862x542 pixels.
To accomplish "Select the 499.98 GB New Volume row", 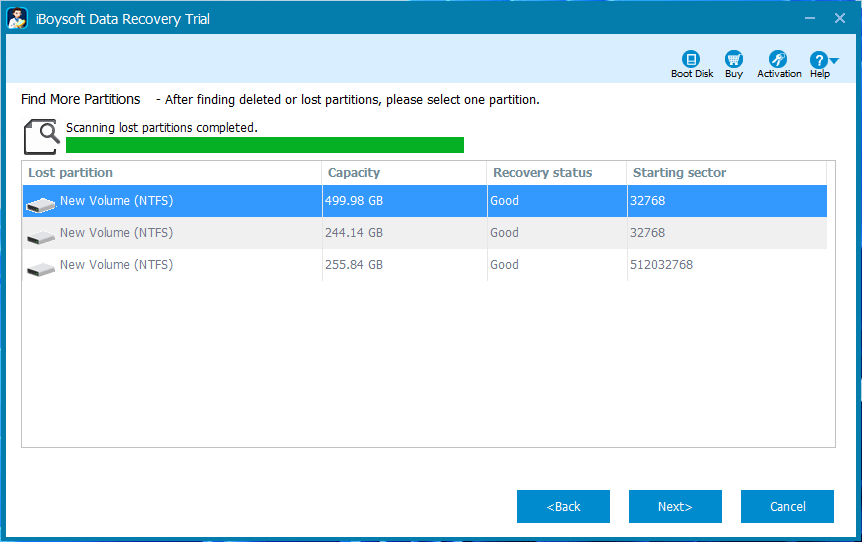I will pos(424,201).
